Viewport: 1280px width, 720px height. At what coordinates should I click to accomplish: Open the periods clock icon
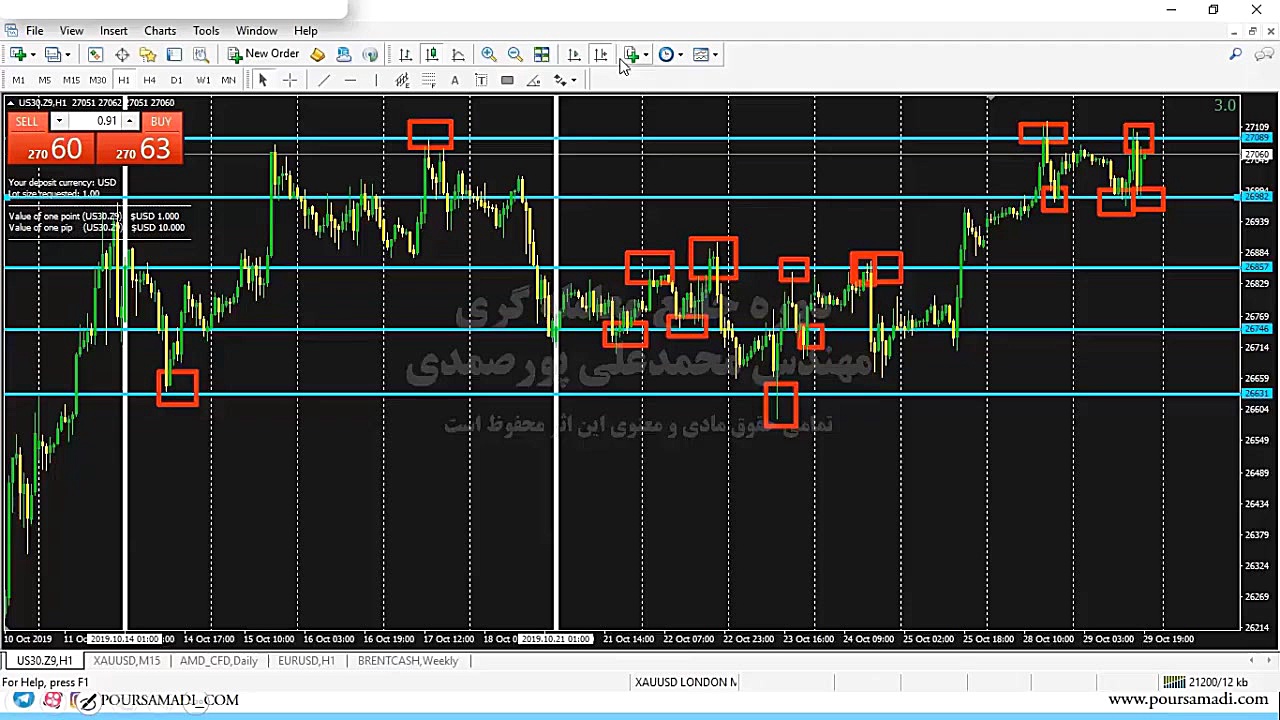(x=666, y=54)
